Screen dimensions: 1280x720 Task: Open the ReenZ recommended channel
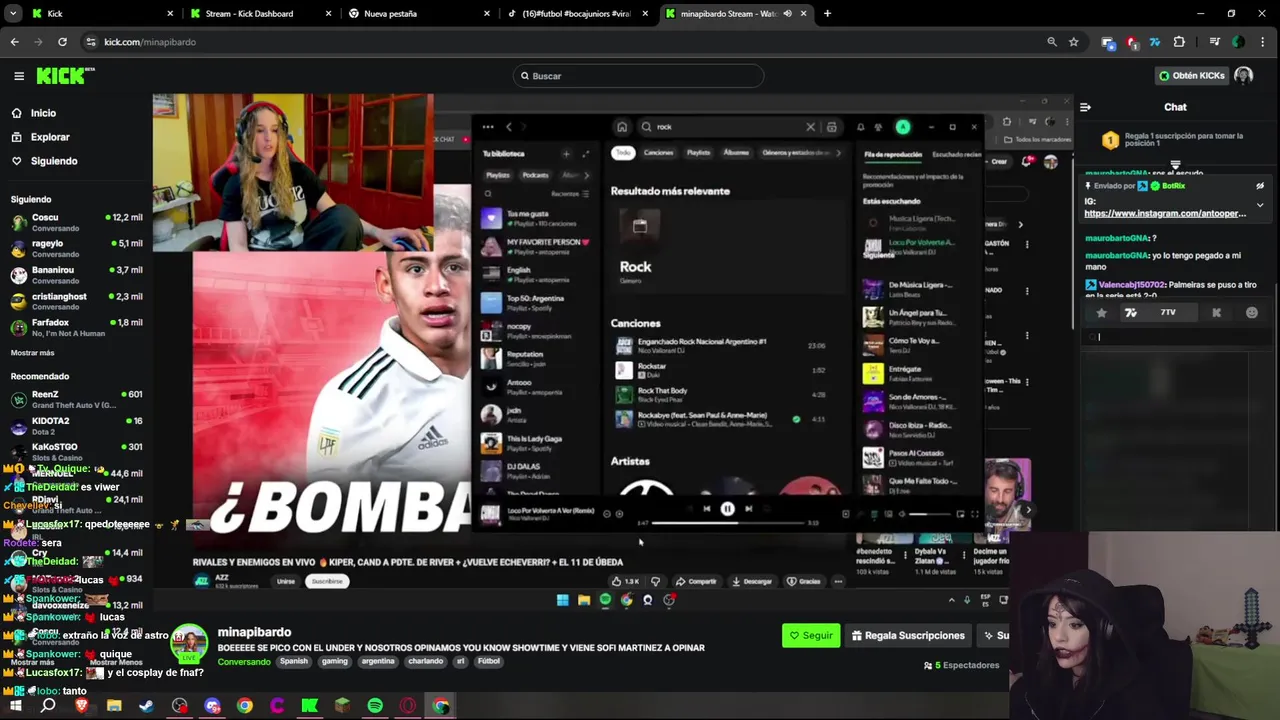point(76,400)
